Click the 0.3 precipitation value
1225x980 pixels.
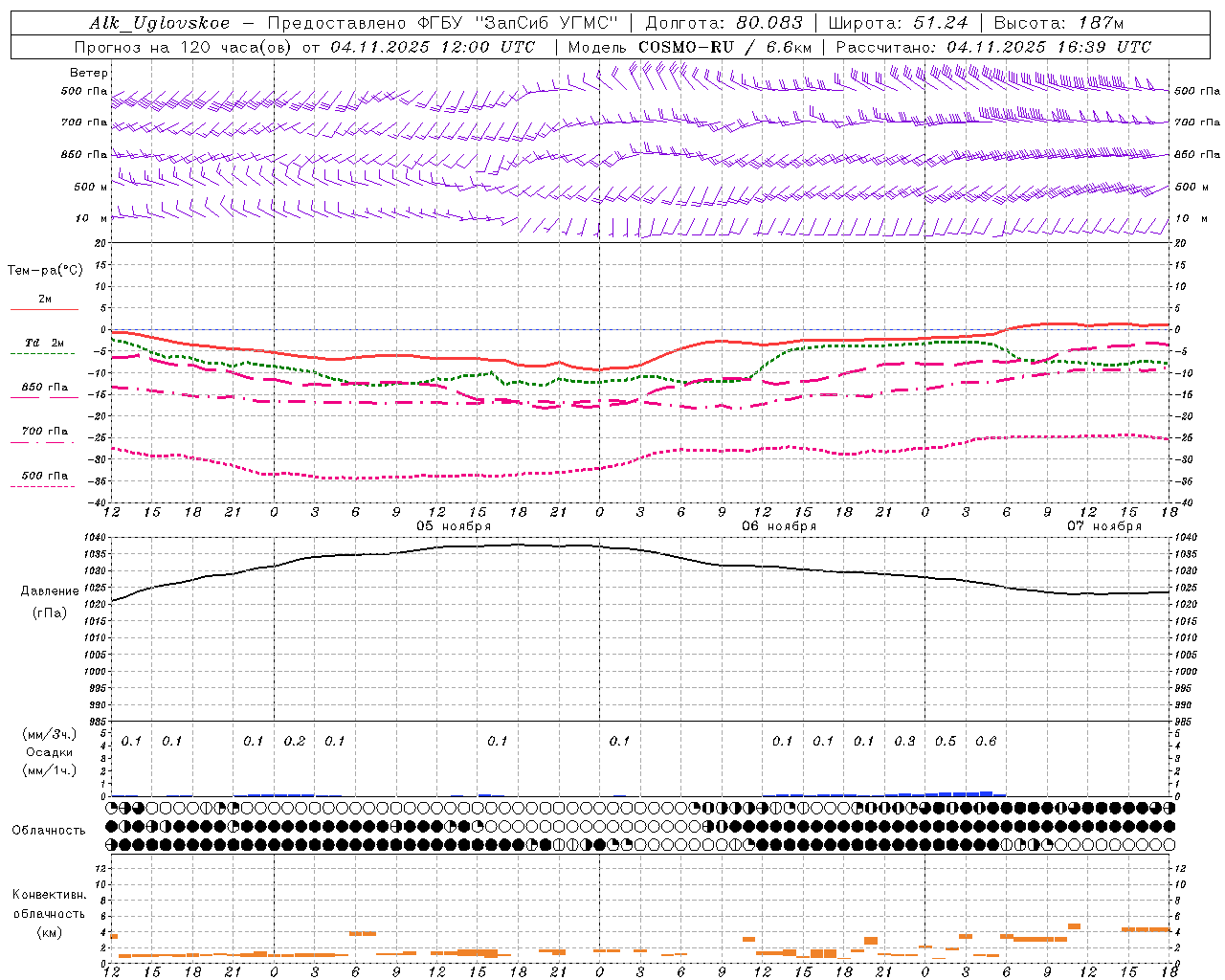click(904, 741)
